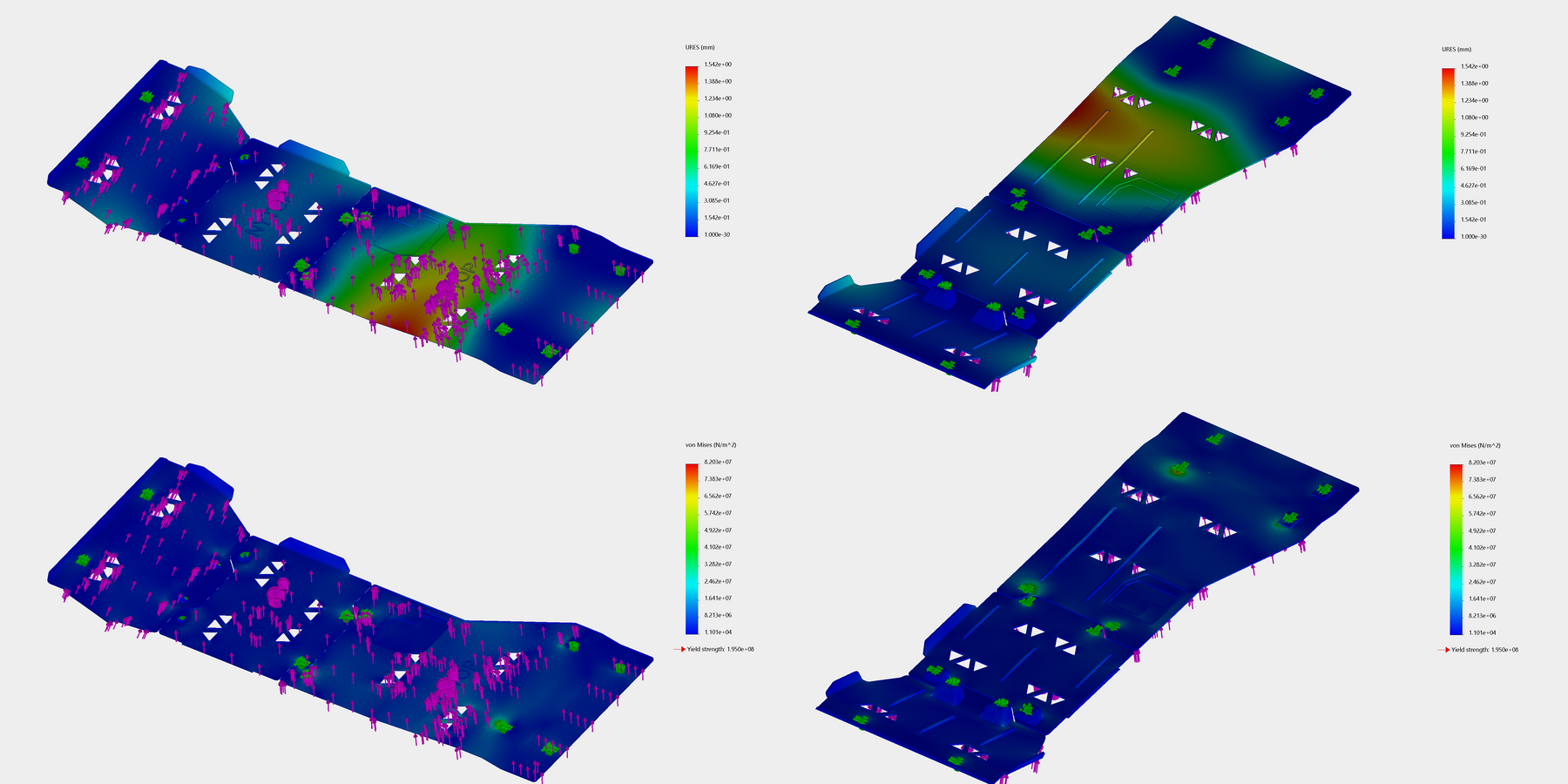This screenshot has width=1568, height=784.
Task: Select the 7.711e-01 label in the top-view displacement legend
Action: coord(717,150)
